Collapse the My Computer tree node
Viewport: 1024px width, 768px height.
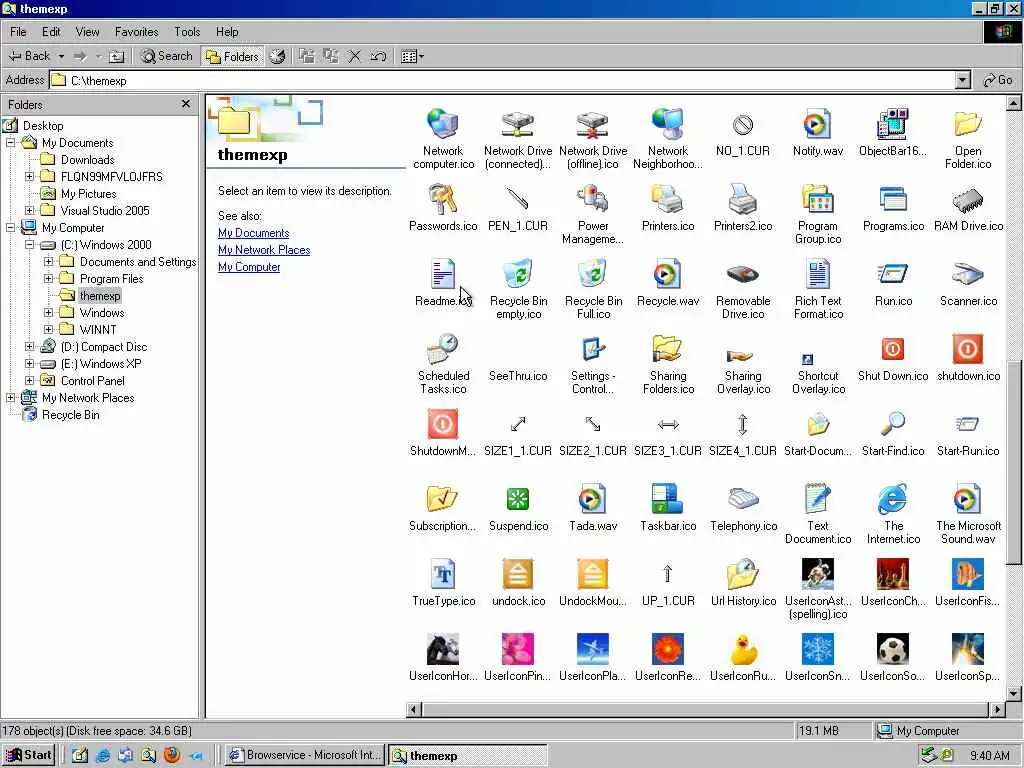pyautogui.click(x=11, y=227)
